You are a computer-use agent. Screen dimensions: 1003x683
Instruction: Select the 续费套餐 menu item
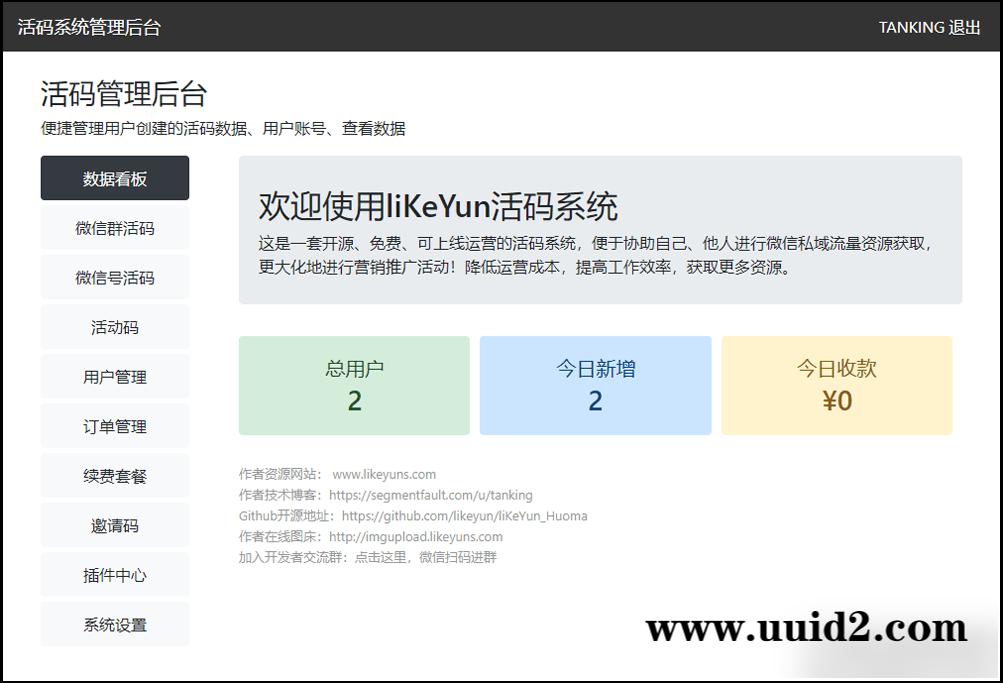pos(115,476)
